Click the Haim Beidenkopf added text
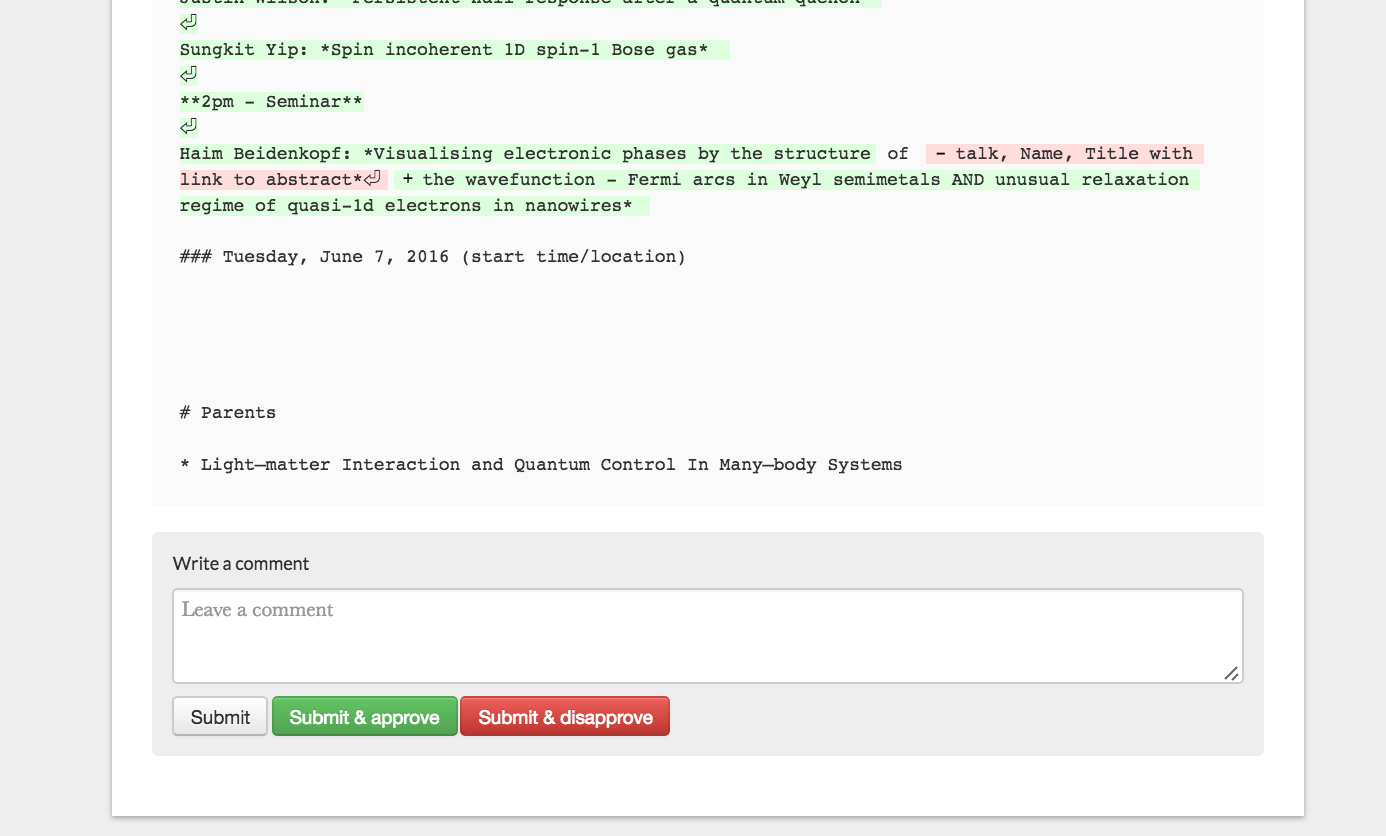The width and height of the screenshot is (1386, 836). [525, 154]
